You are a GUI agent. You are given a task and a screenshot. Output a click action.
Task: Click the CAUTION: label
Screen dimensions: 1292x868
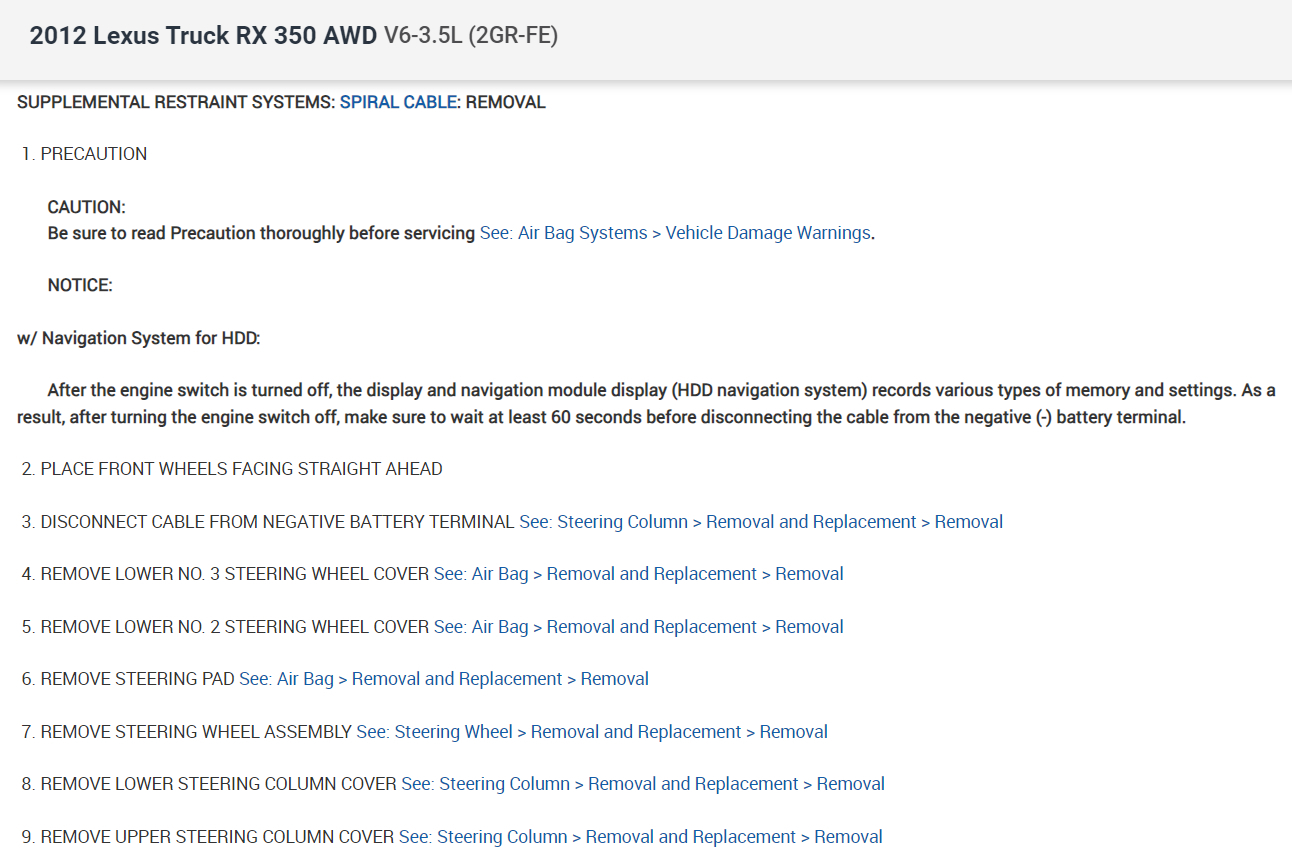86,207
